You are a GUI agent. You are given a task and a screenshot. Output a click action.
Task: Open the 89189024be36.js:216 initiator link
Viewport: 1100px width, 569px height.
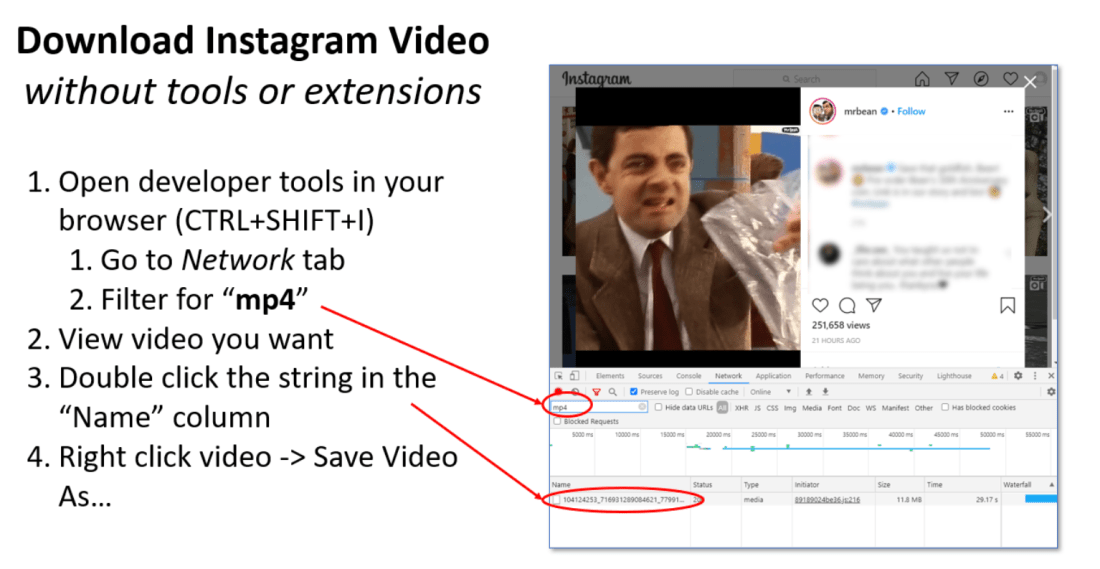tap(827, 500)
